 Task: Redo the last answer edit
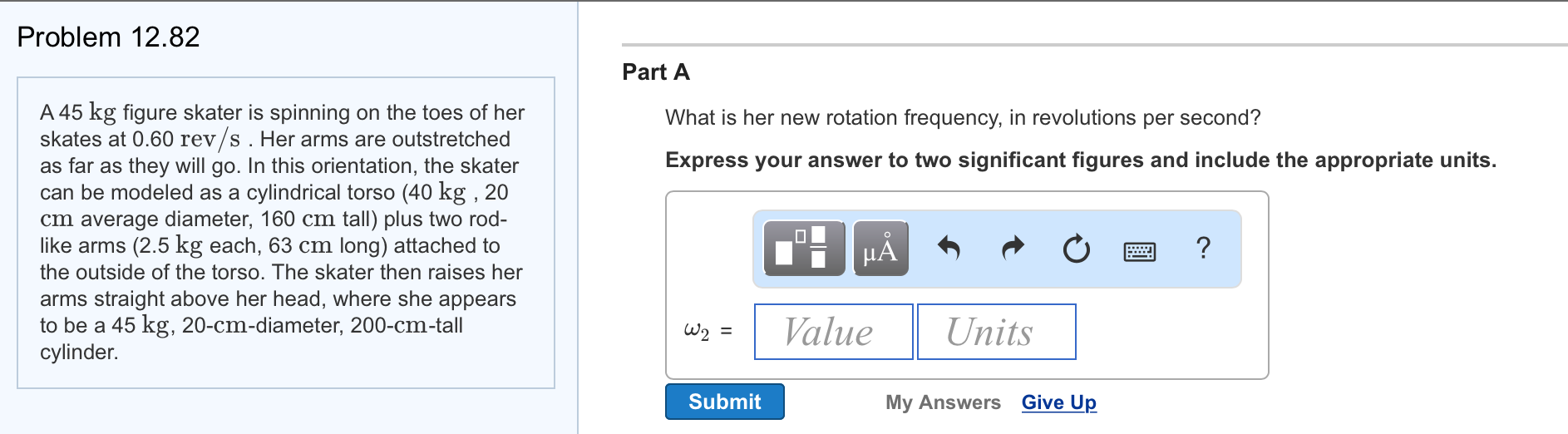[x=1012, y=248]
